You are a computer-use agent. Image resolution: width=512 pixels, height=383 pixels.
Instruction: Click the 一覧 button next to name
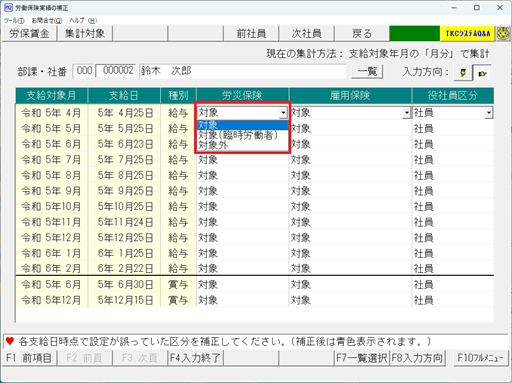(x=367, y=71)
